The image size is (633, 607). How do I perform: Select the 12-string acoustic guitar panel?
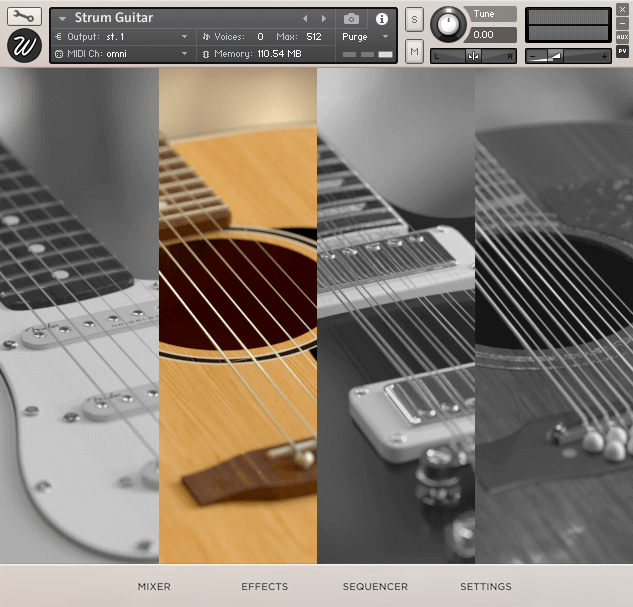(554, 315)
